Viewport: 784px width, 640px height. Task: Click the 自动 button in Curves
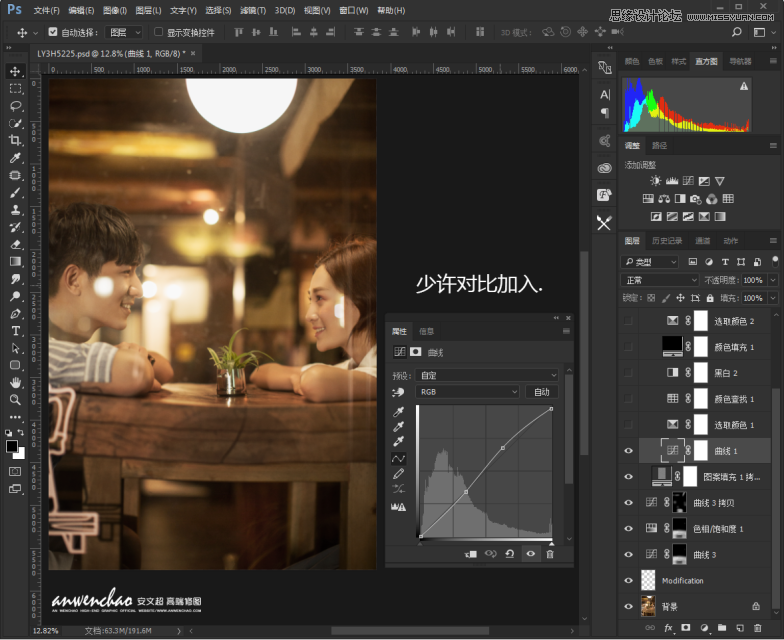(x=542, y=392)
